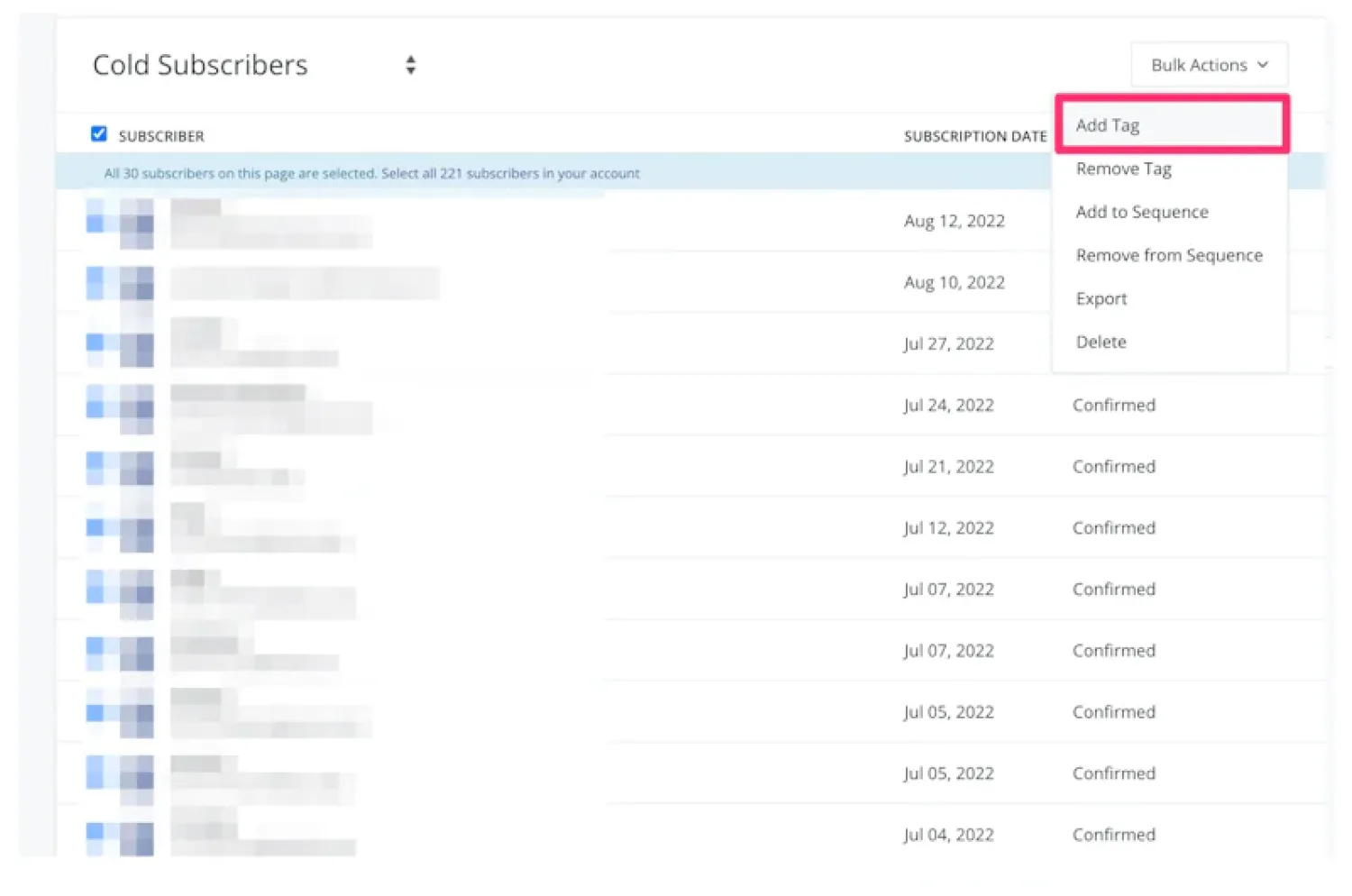
Task: Select all 221 subscribers in your account
Action: (510, 173)
